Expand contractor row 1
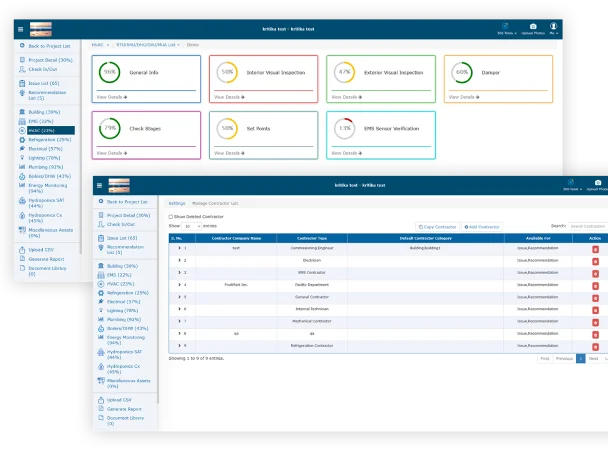Screen dimensions: 608x455 coord(179,248)
